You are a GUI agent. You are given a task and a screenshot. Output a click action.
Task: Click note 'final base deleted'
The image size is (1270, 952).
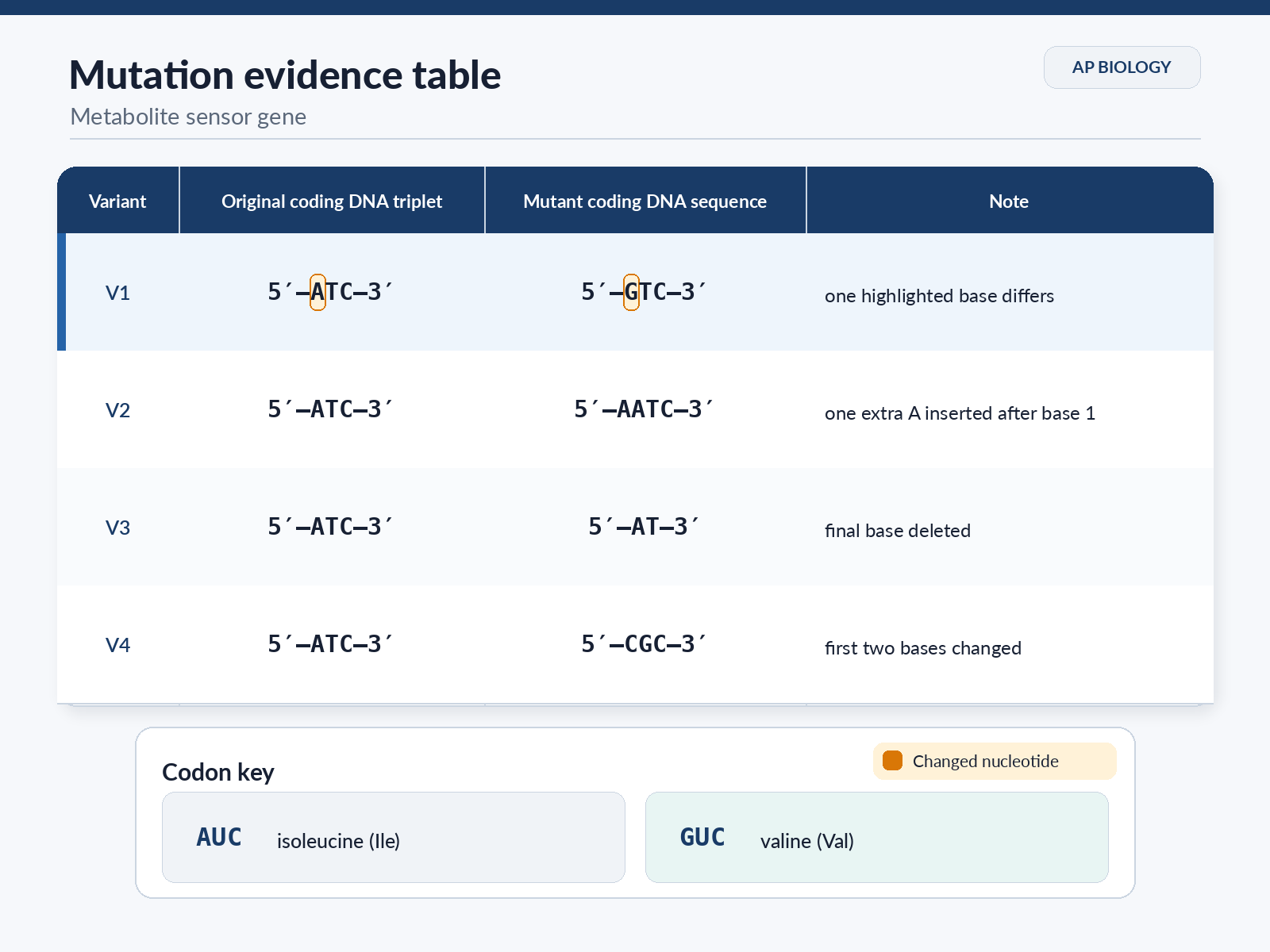coord(897,531)
